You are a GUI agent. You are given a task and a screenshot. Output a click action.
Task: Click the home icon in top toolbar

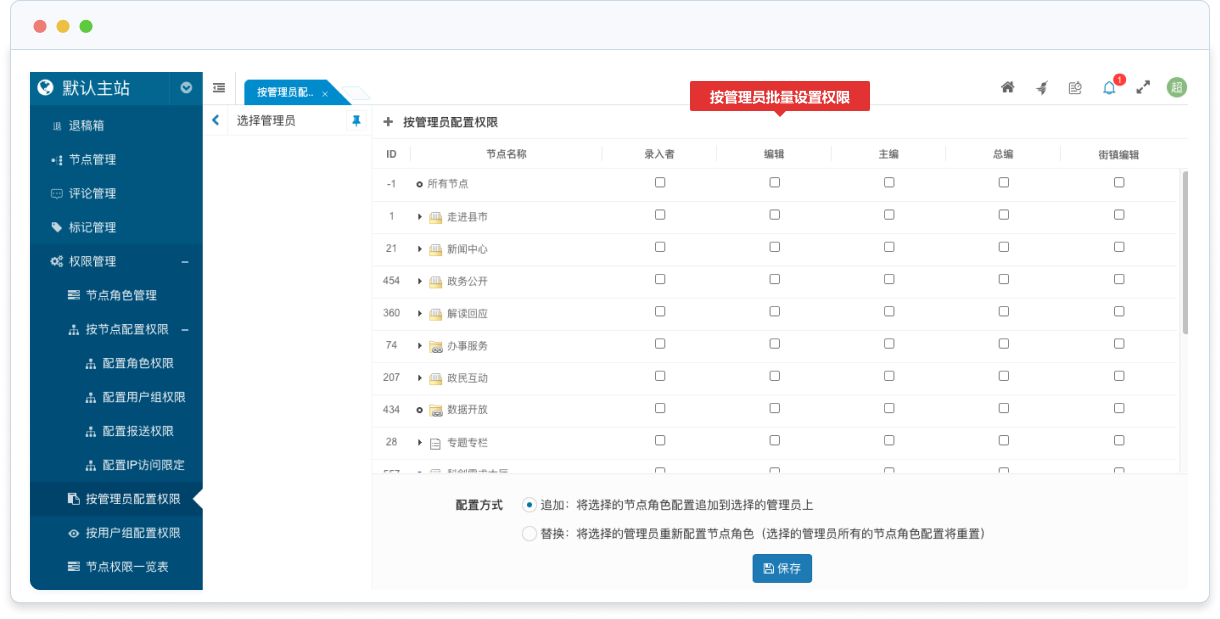(1008, 88)
